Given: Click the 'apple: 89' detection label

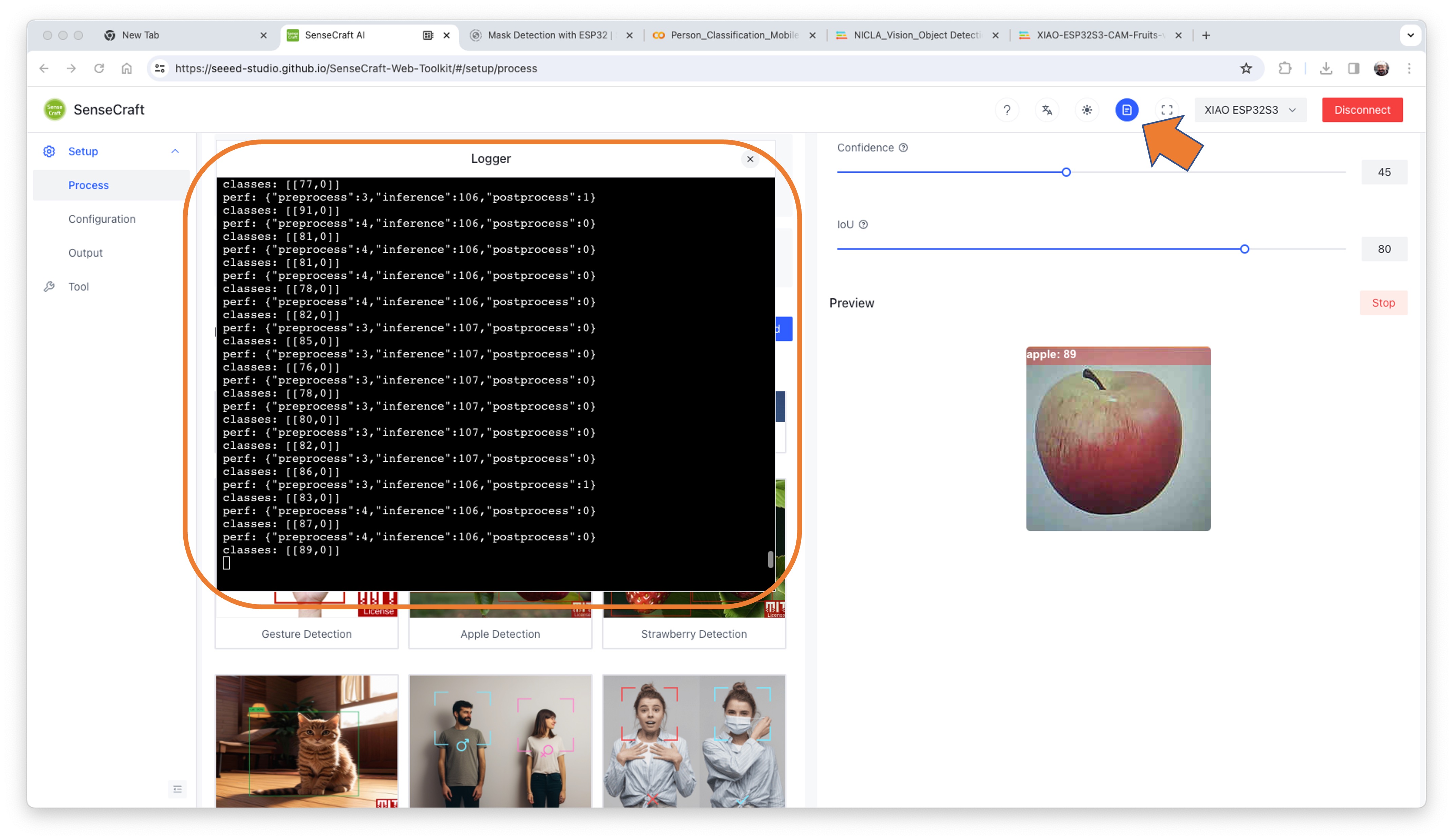Looking at the screenshot, I should click(1051, 354).
